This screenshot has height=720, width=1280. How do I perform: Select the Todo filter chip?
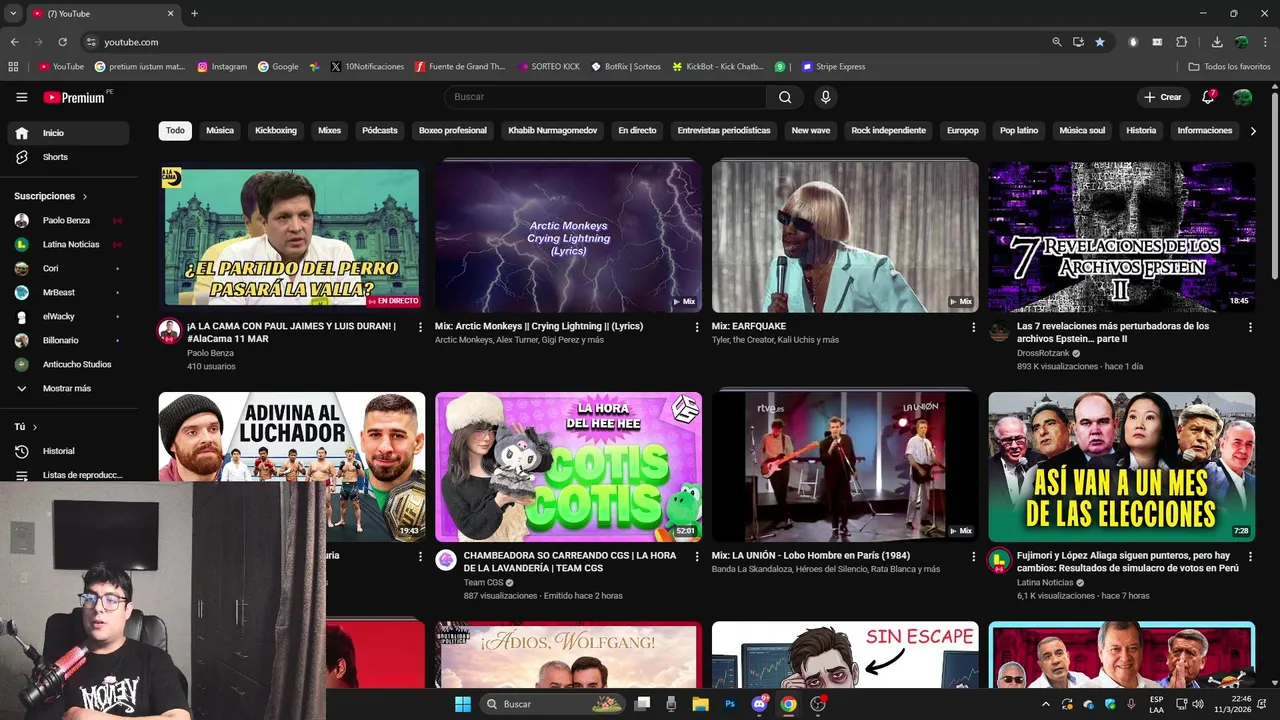pos(175,131)
